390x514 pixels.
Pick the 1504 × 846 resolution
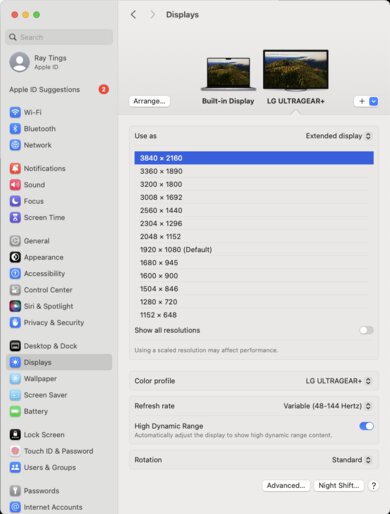[x=254, y=289]
